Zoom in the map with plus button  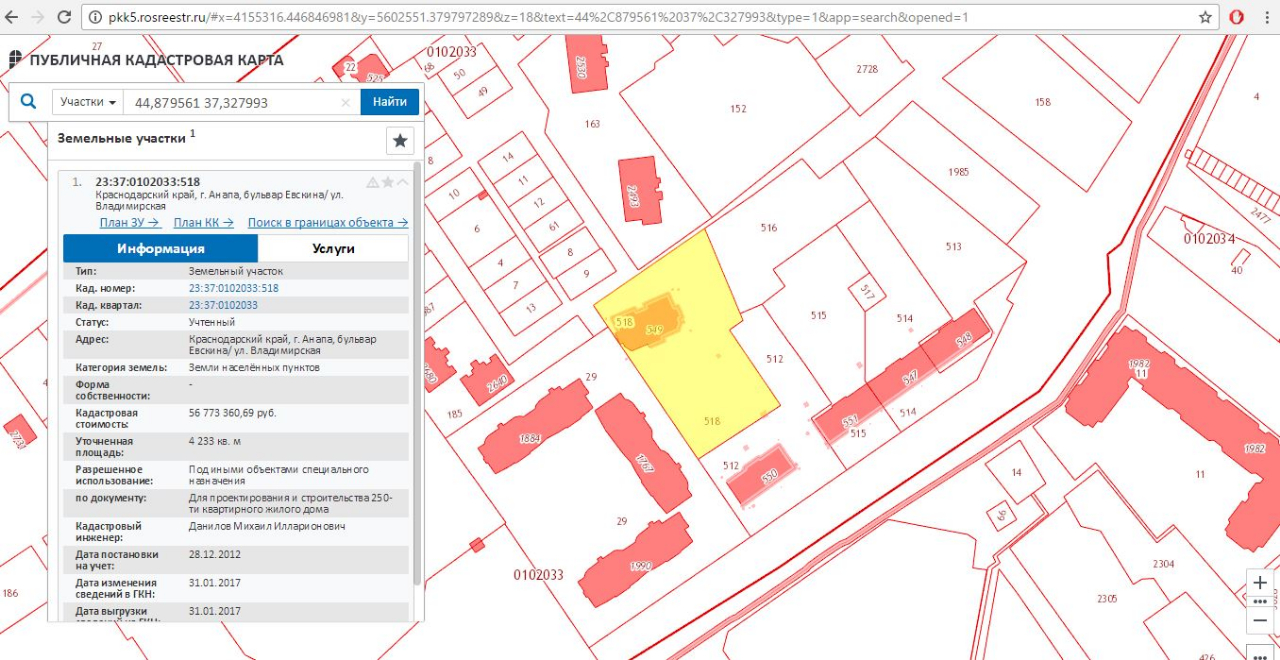1260,583
